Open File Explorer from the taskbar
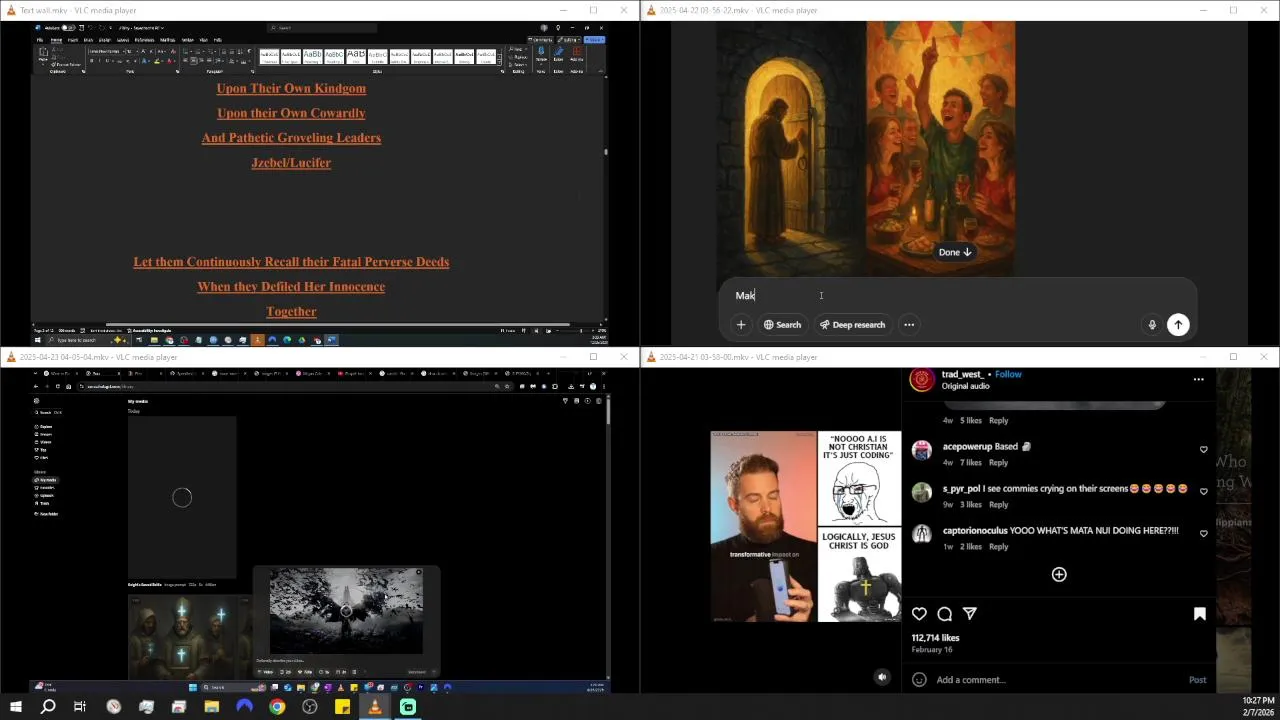Screen dimensions: 1280x720 (x=212, y=707)
